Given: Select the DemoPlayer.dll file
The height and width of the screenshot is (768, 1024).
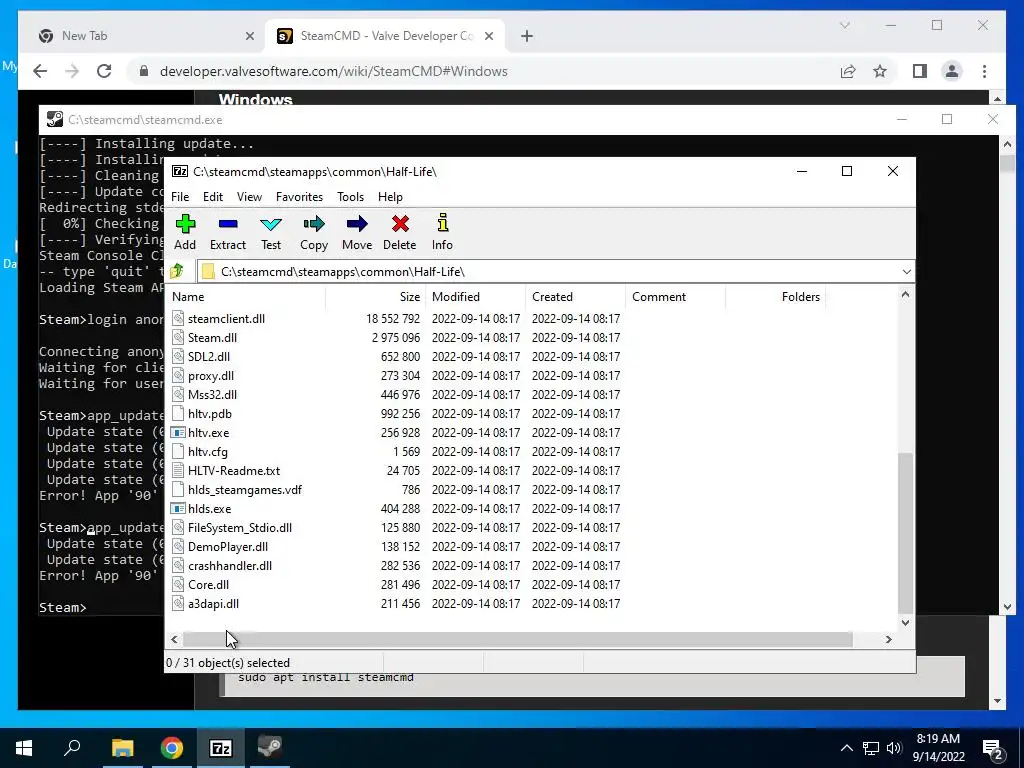Looking at the screenshot, I should 227,546.
